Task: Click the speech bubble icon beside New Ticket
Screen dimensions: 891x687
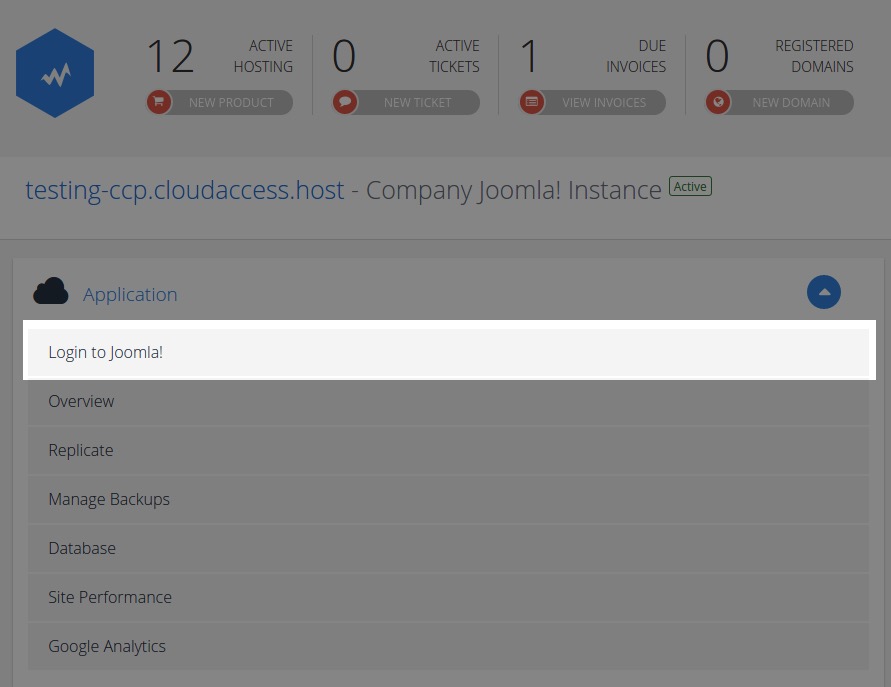Action: coord(345,102)
